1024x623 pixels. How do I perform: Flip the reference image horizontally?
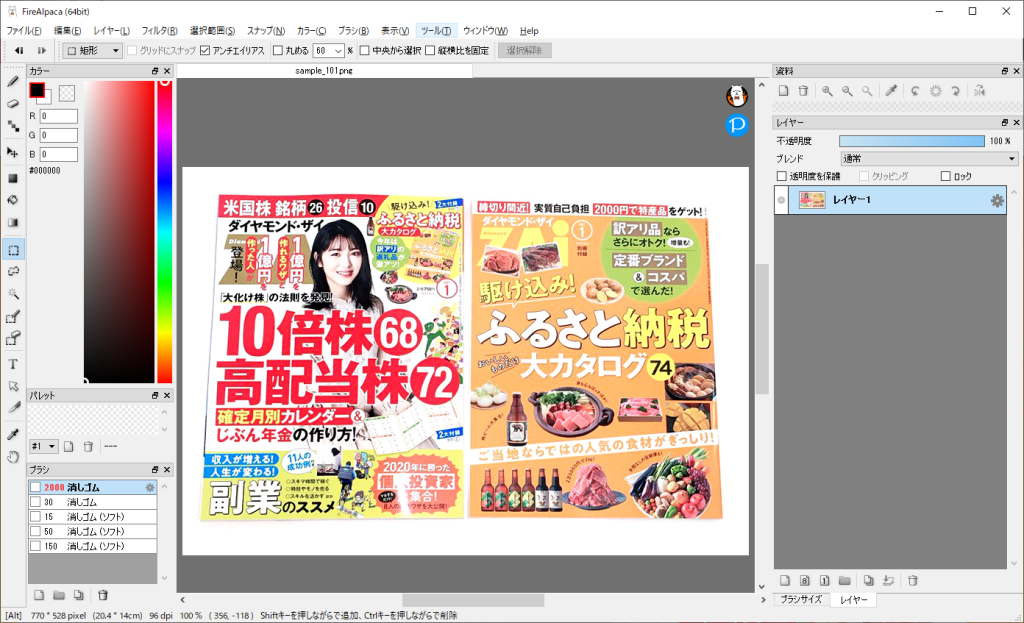(980, 91)
